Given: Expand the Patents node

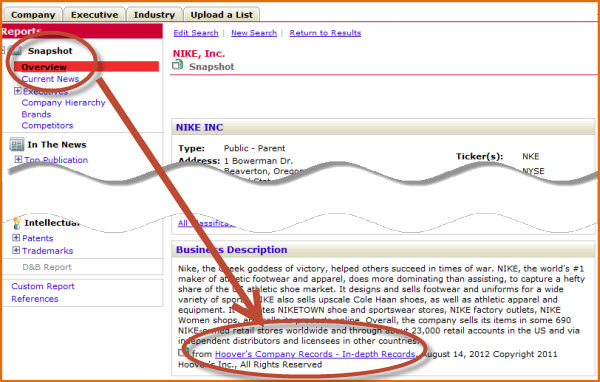Looking at the screenshot, I should (x=16, y=238).
